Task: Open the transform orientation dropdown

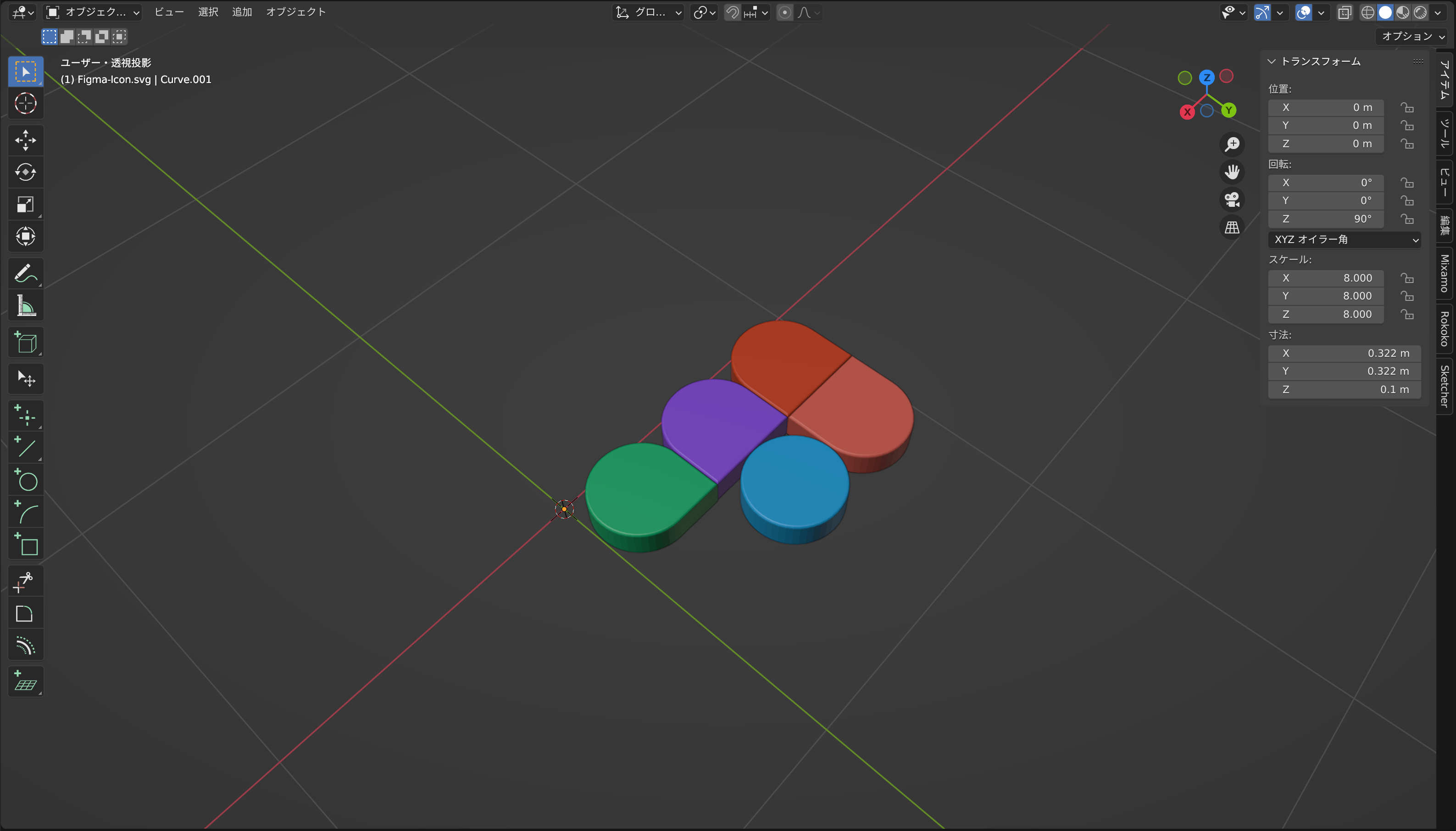Action: [648, 12]
